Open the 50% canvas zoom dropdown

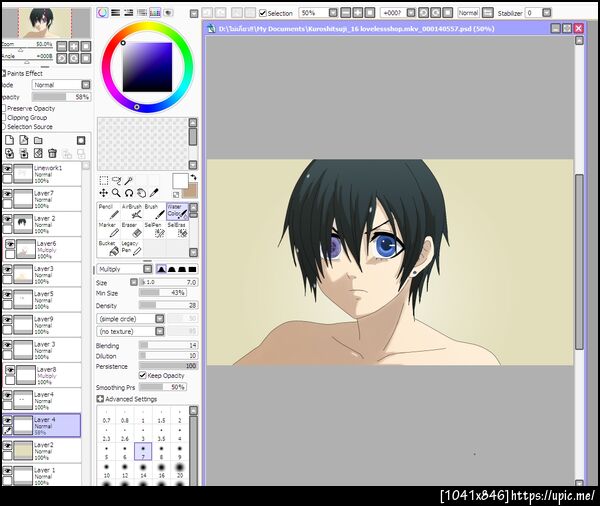click(333, 13)
